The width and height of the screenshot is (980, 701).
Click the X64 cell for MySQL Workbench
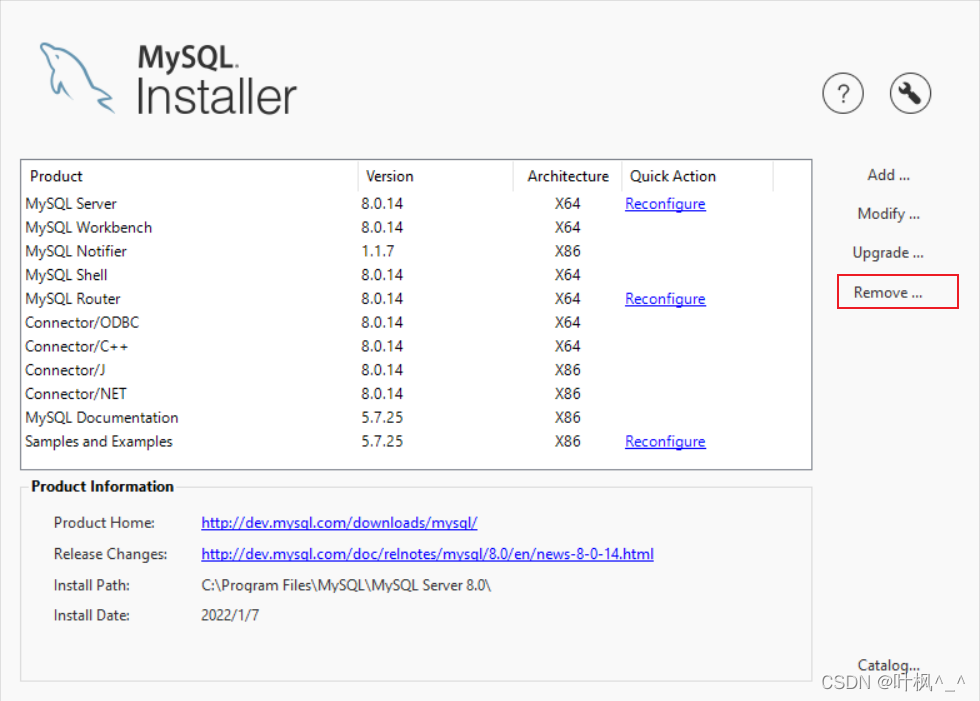point(568,227)
